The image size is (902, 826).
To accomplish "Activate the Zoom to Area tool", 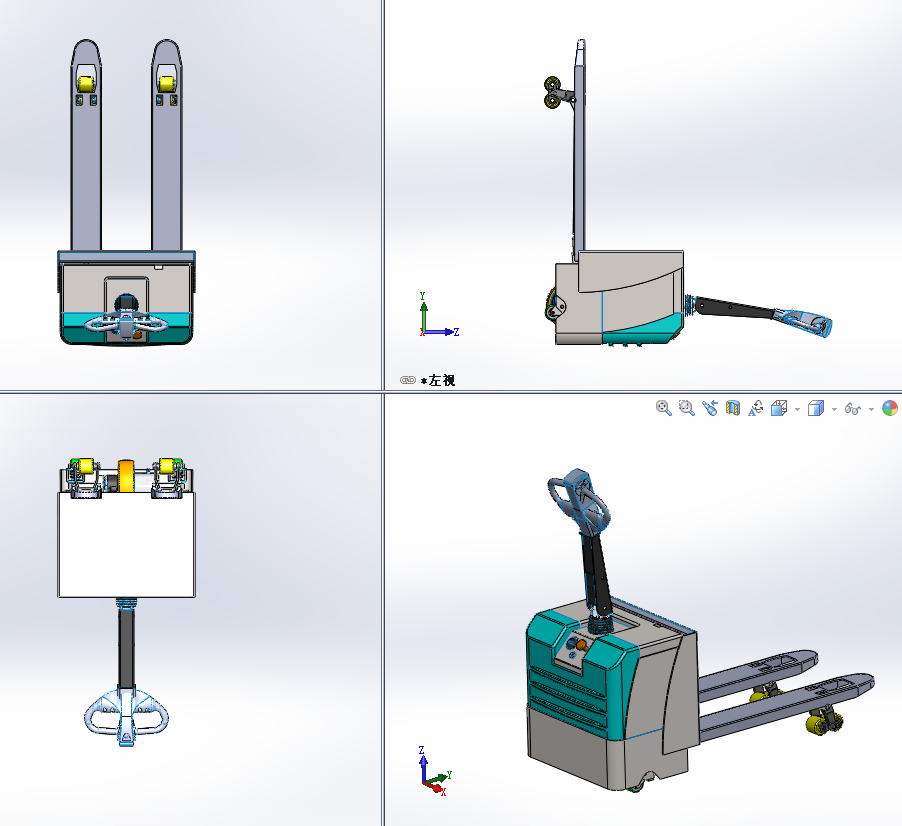I will [x=687, y=408].
